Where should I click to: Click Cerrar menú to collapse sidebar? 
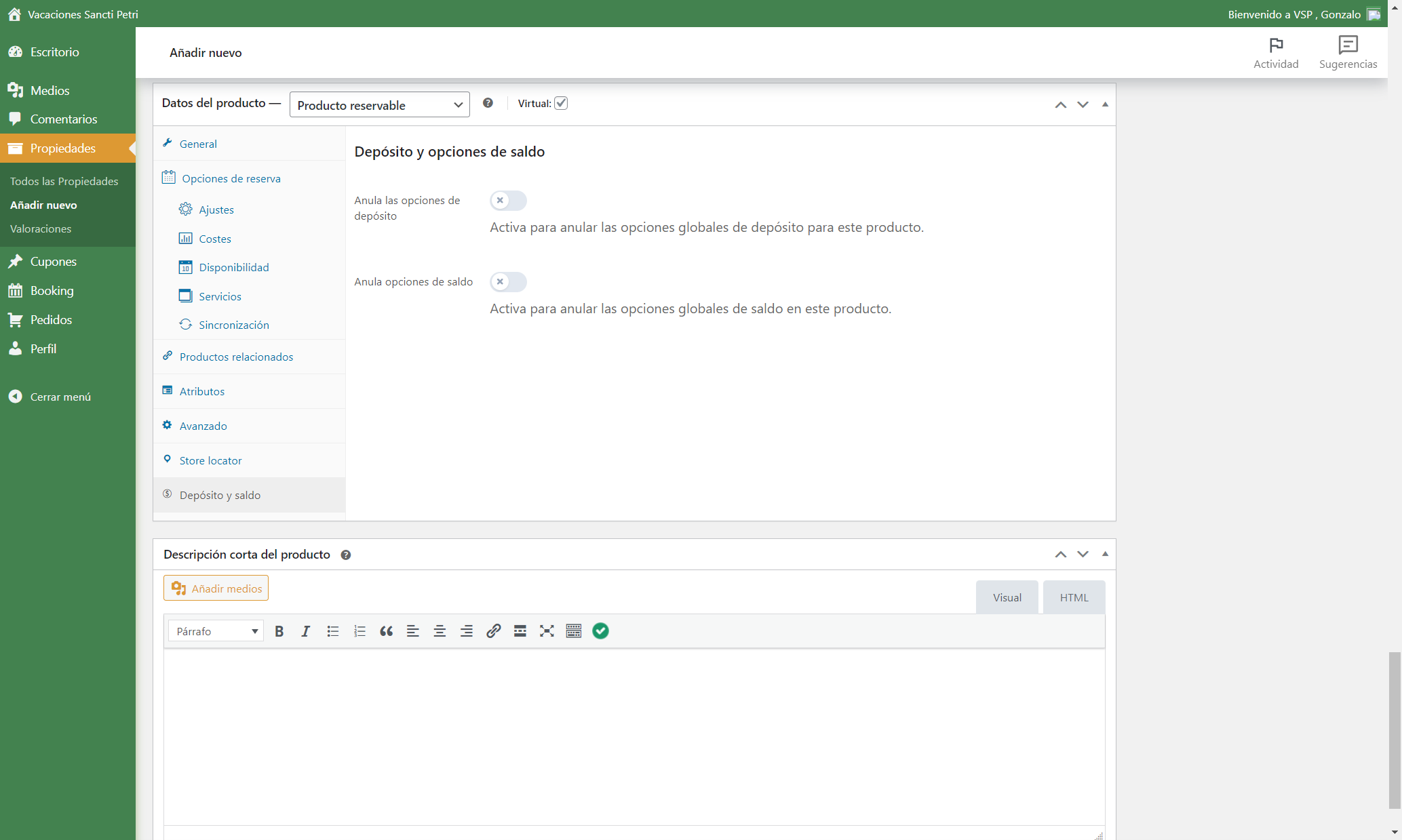pos(60,397)
